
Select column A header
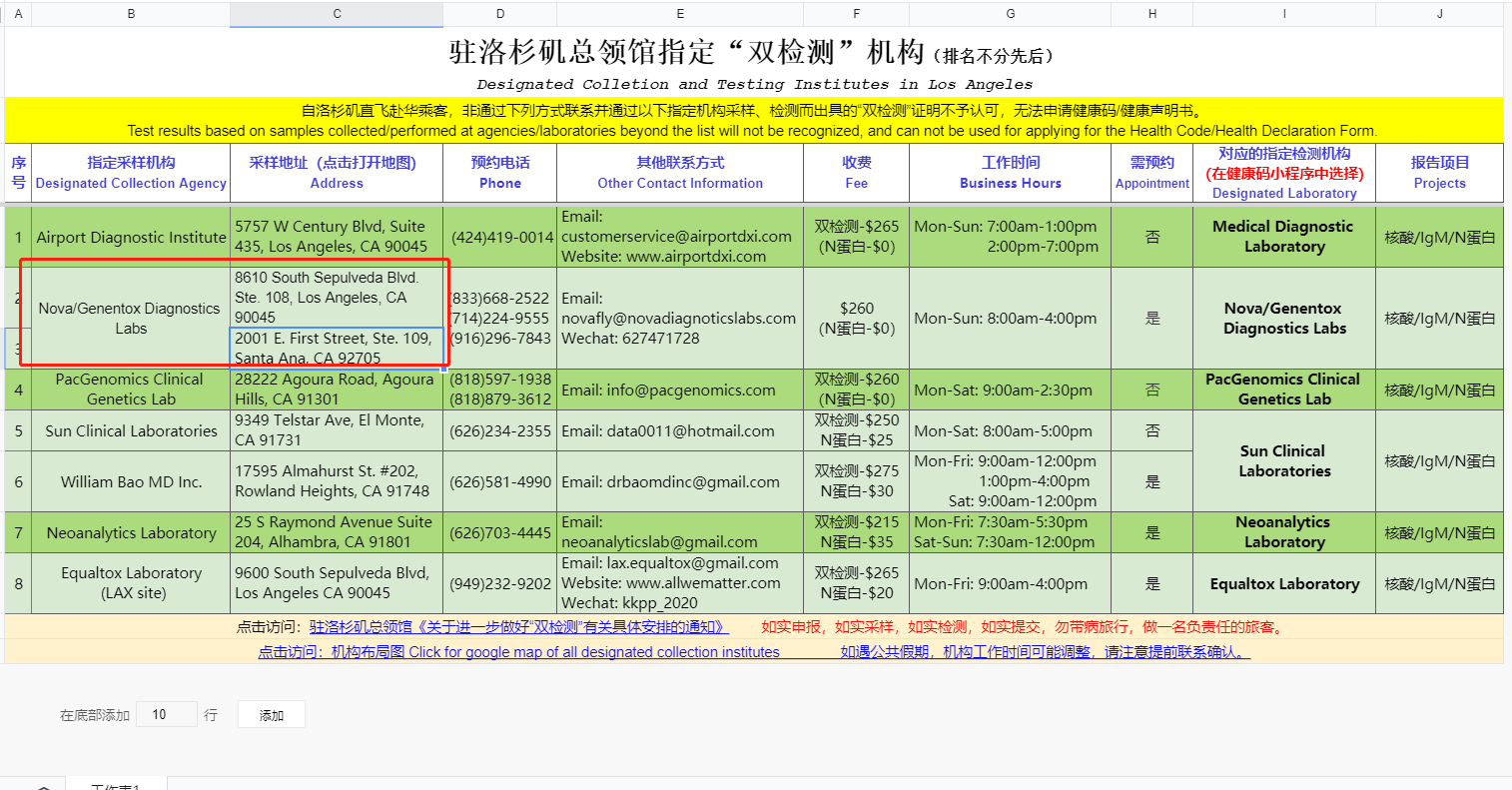pos(18,14)
